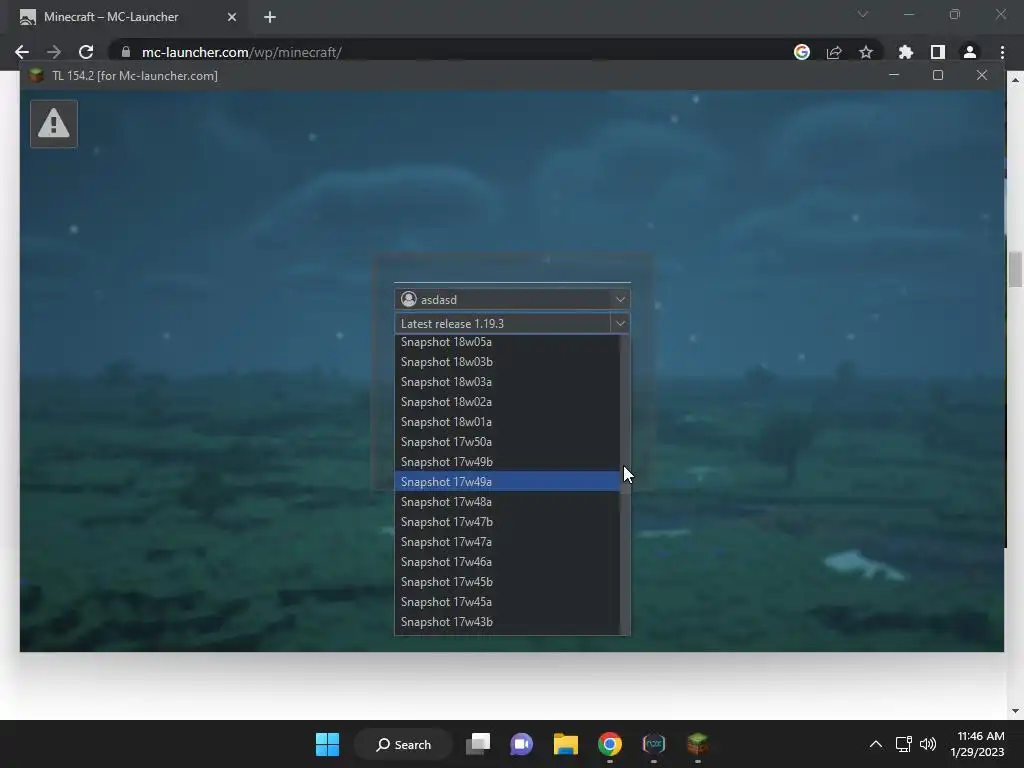This screenshot has width=1024, height=768.
Task: Open Chat app on taskbar
Action: tap(522, 744)
